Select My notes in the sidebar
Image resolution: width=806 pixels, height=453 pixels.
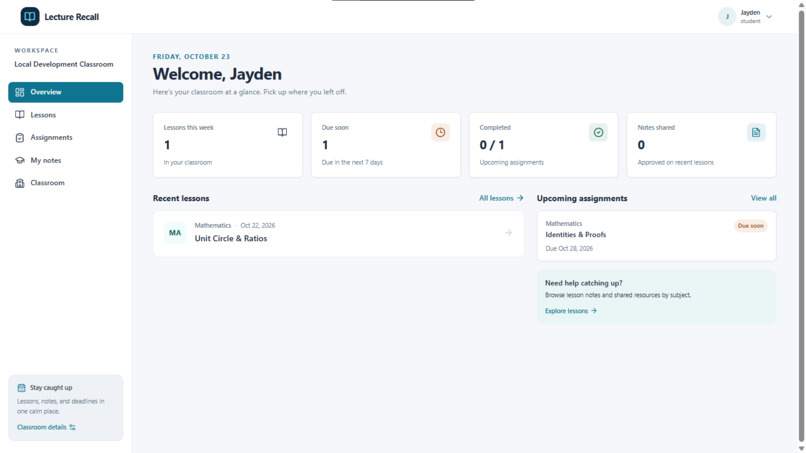click(65, 160)
